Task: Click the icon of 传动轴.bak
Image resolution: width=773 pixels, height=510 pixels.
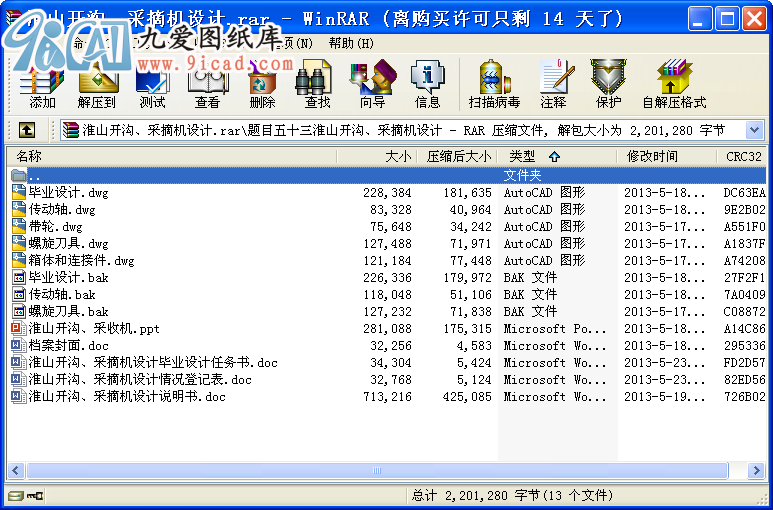Action: tap(19, 294)
